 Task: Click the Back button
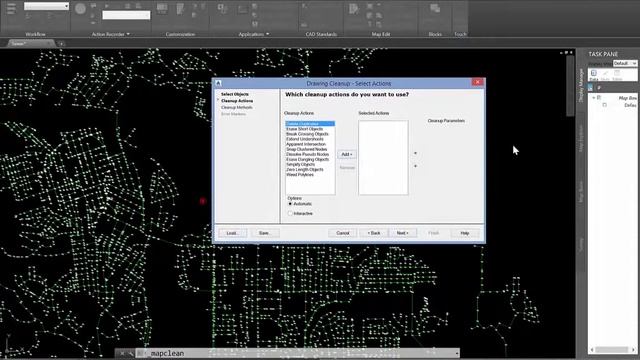click(373, 233)
